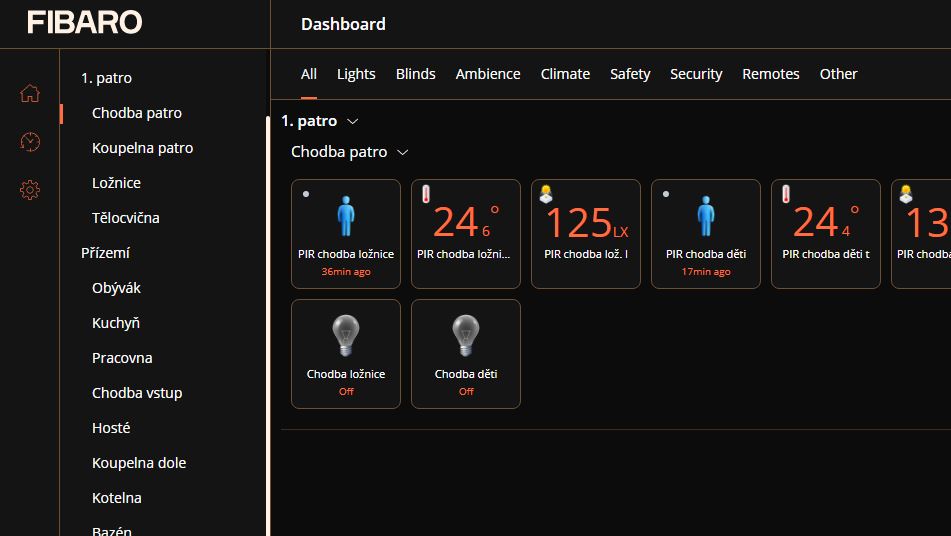Collapse the Chodba patro room chevron

(402, 152)
